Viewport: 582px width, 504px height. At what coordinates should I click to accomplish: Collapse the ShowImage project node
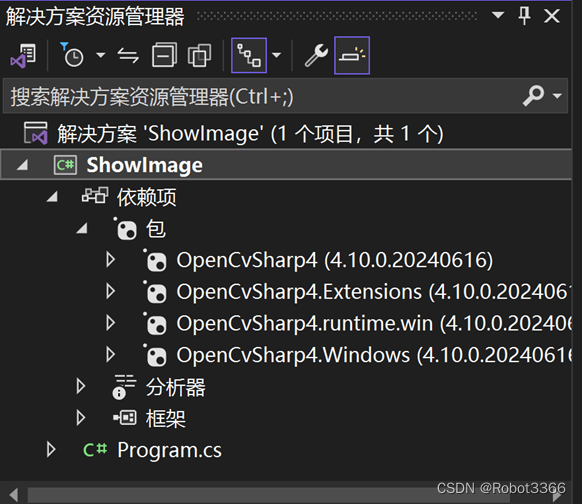[x=22, y=165]
